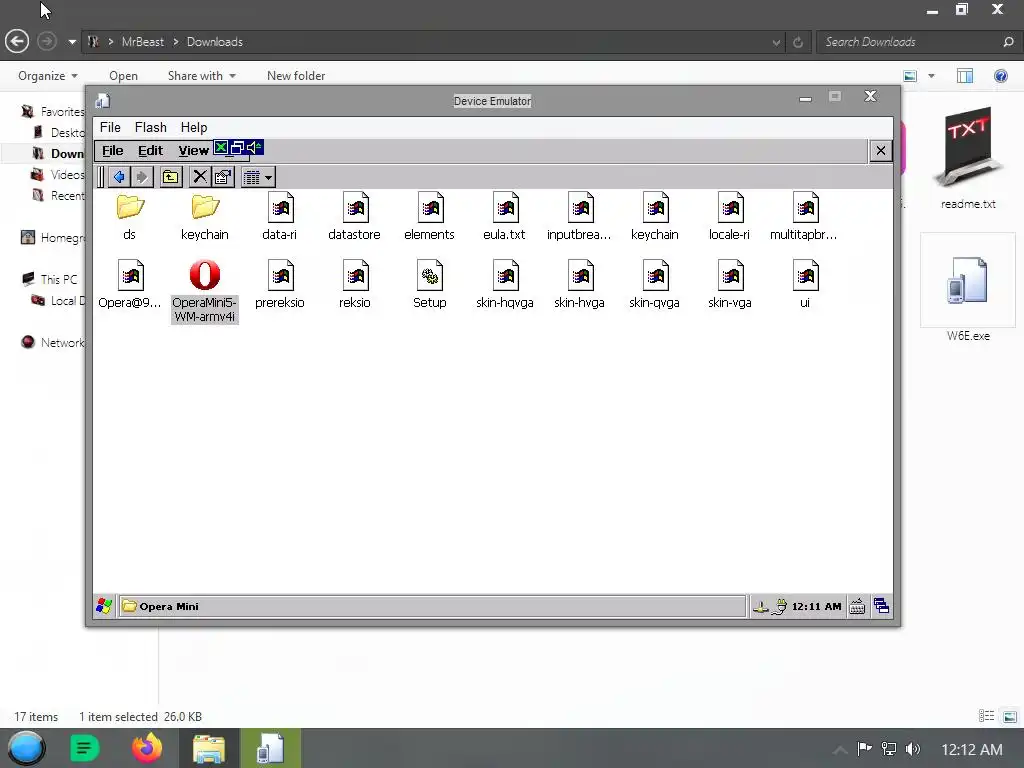
Task: Select the prereksio file
Action: point(280,285)
